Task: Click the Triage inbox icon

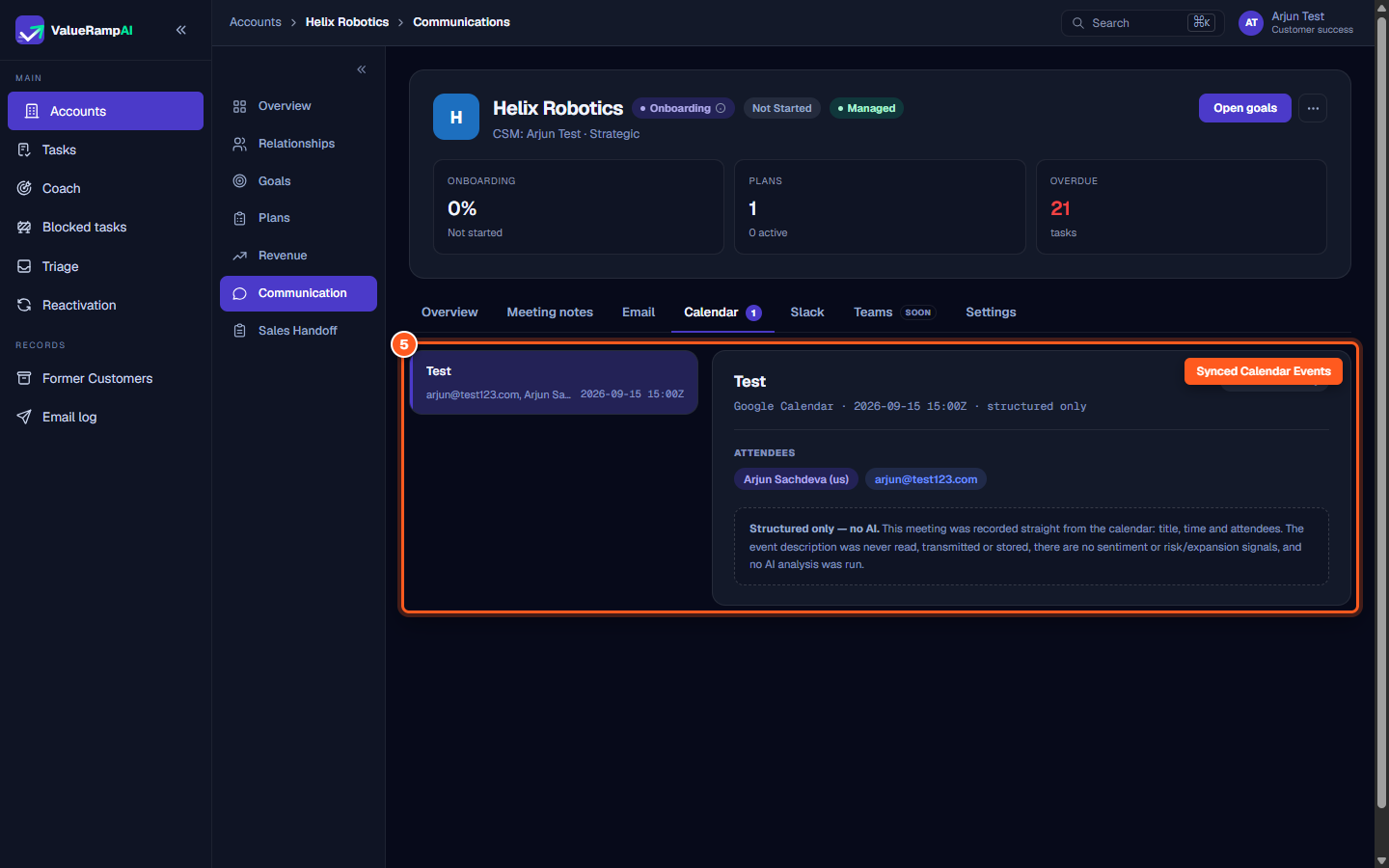Action: (x=24, y=266)
